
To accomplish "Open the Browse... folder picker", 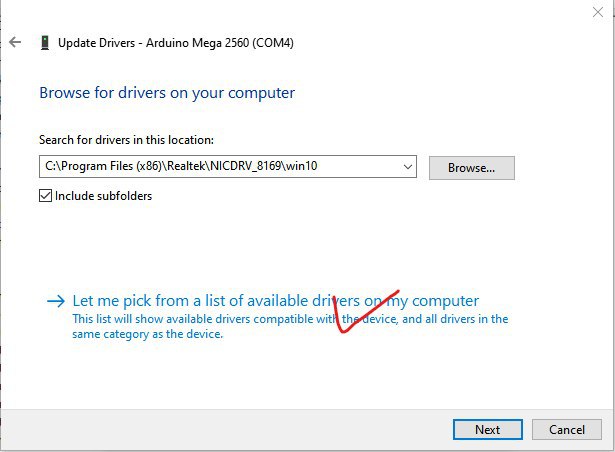I will point(471,168).
